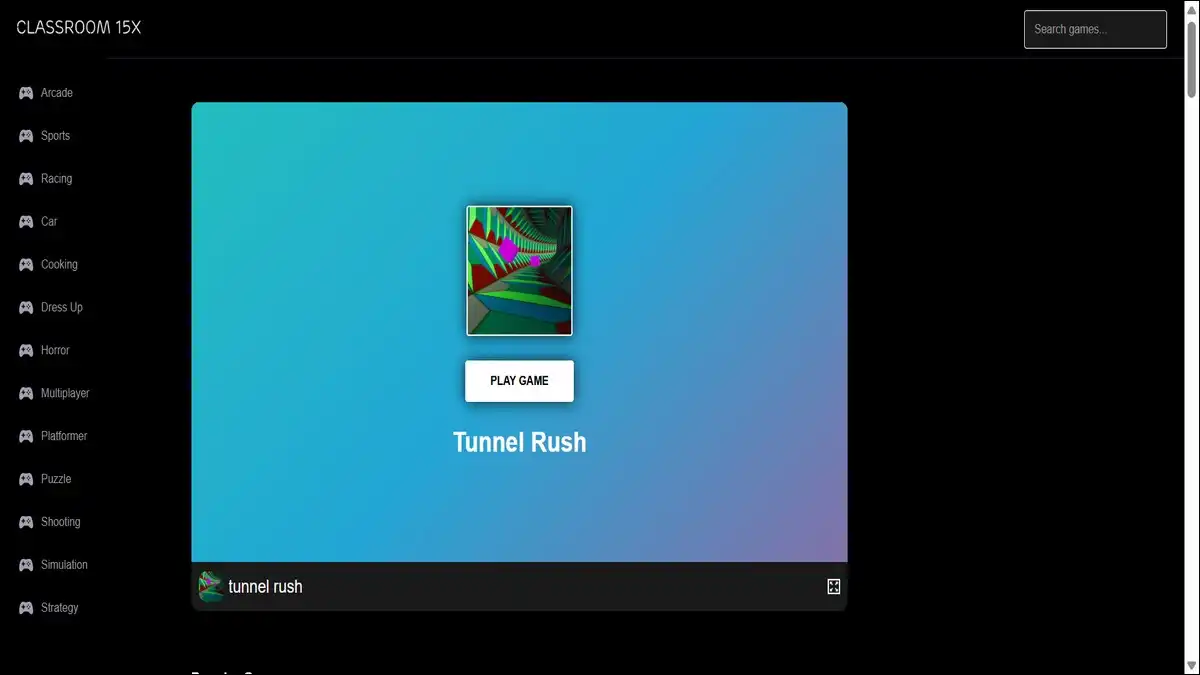Browse the Simulation category link
Image resolution: width=1200 pixels, height=675 pixels.
pyautogui.click(x=64, y=566)
